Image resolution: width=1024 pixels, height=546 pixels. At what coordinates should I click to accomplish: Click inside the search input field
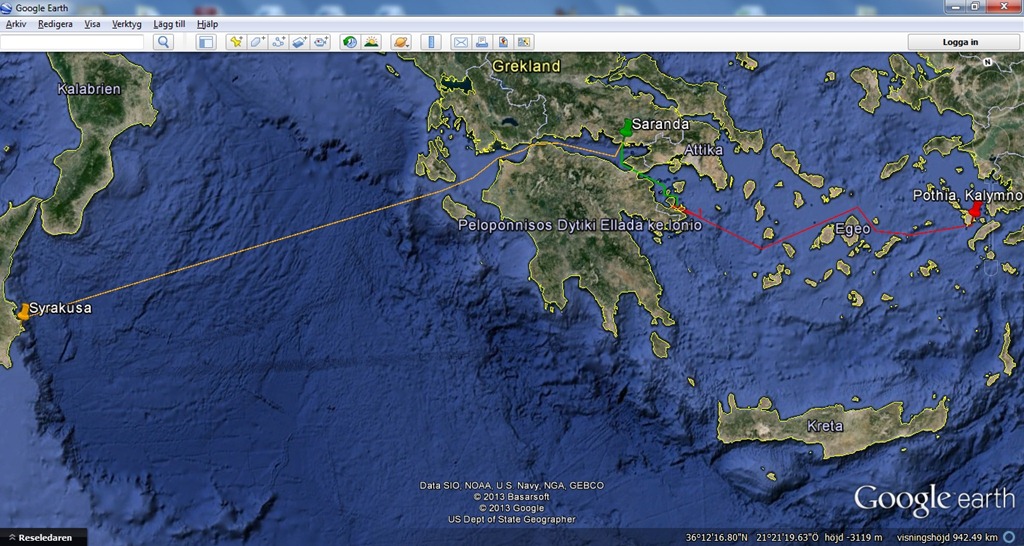(72, 42)
